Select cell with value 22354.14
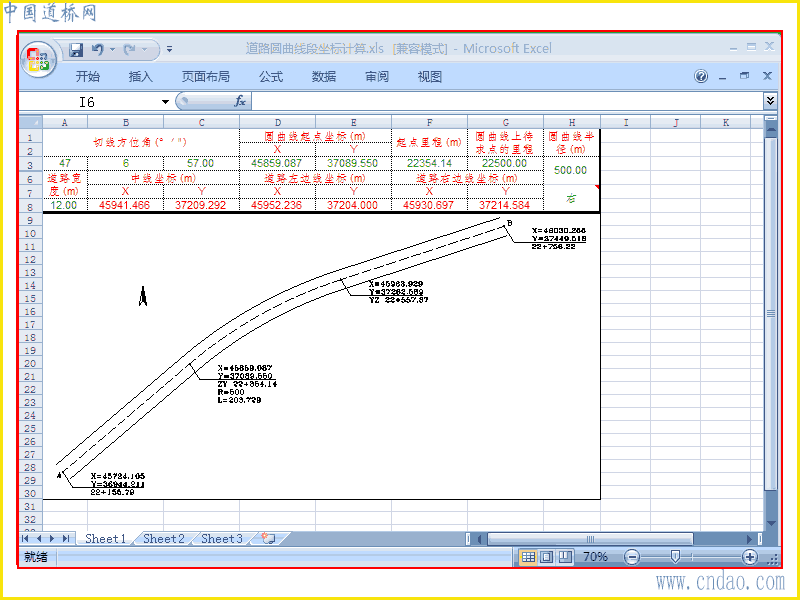Image resolution: width=800 pixels, height=600 pixels. (x=429, y=163)
